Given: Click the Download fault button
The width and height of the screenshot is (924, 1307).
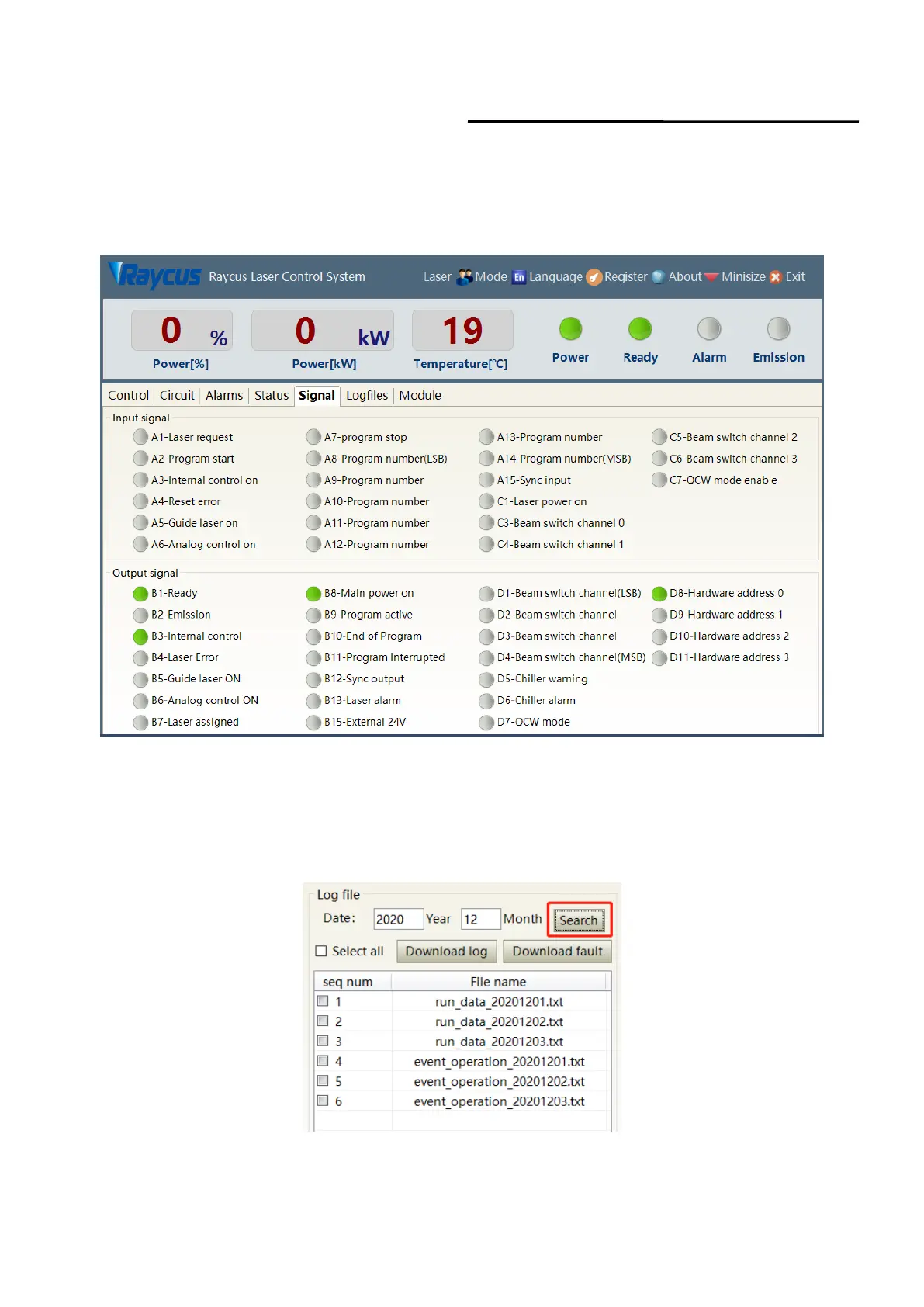Looking at the screenshot, I should (x=557, y=952).
